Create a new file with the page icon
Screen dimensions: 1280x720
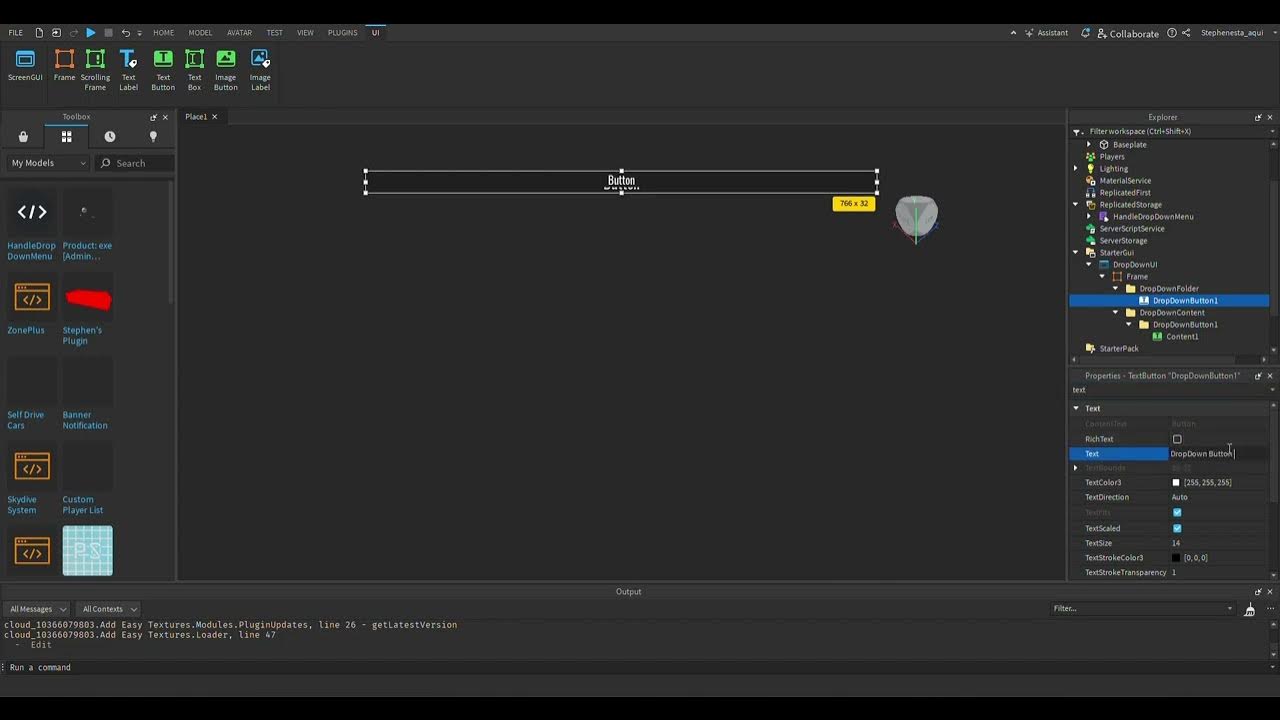39,33
